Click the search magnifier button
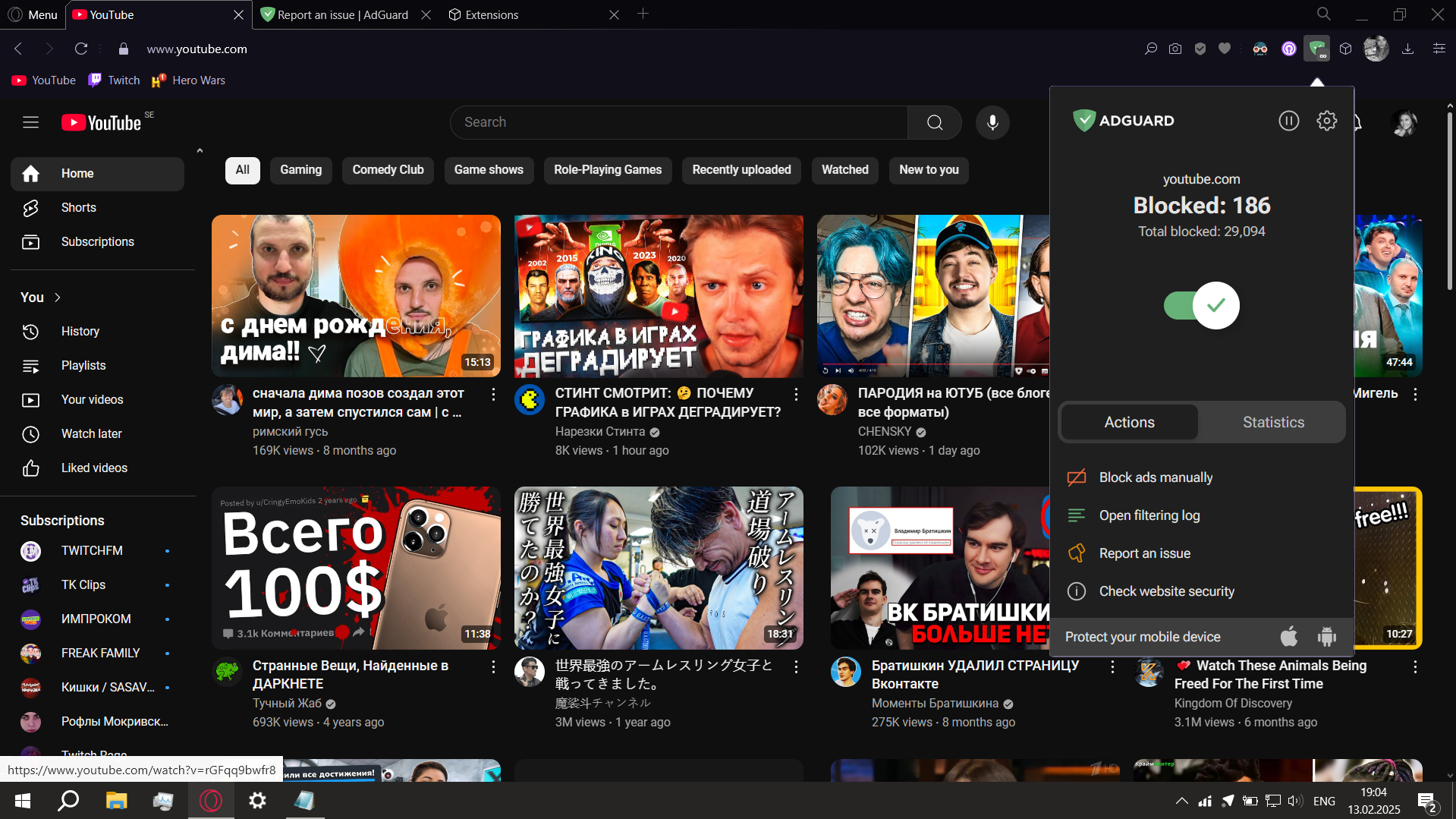This screenshot has height=819, width=1456. coord(935,122)
